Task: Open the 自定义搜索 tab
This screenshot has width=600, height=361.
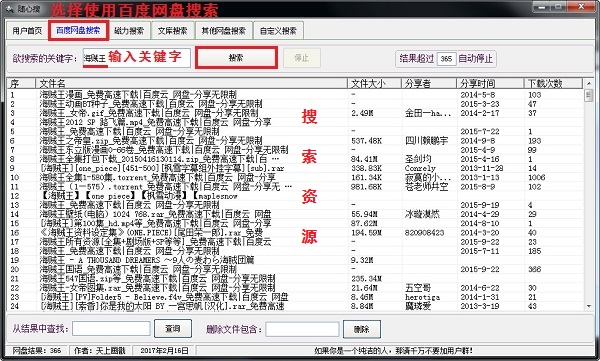Action: [278, 31]
